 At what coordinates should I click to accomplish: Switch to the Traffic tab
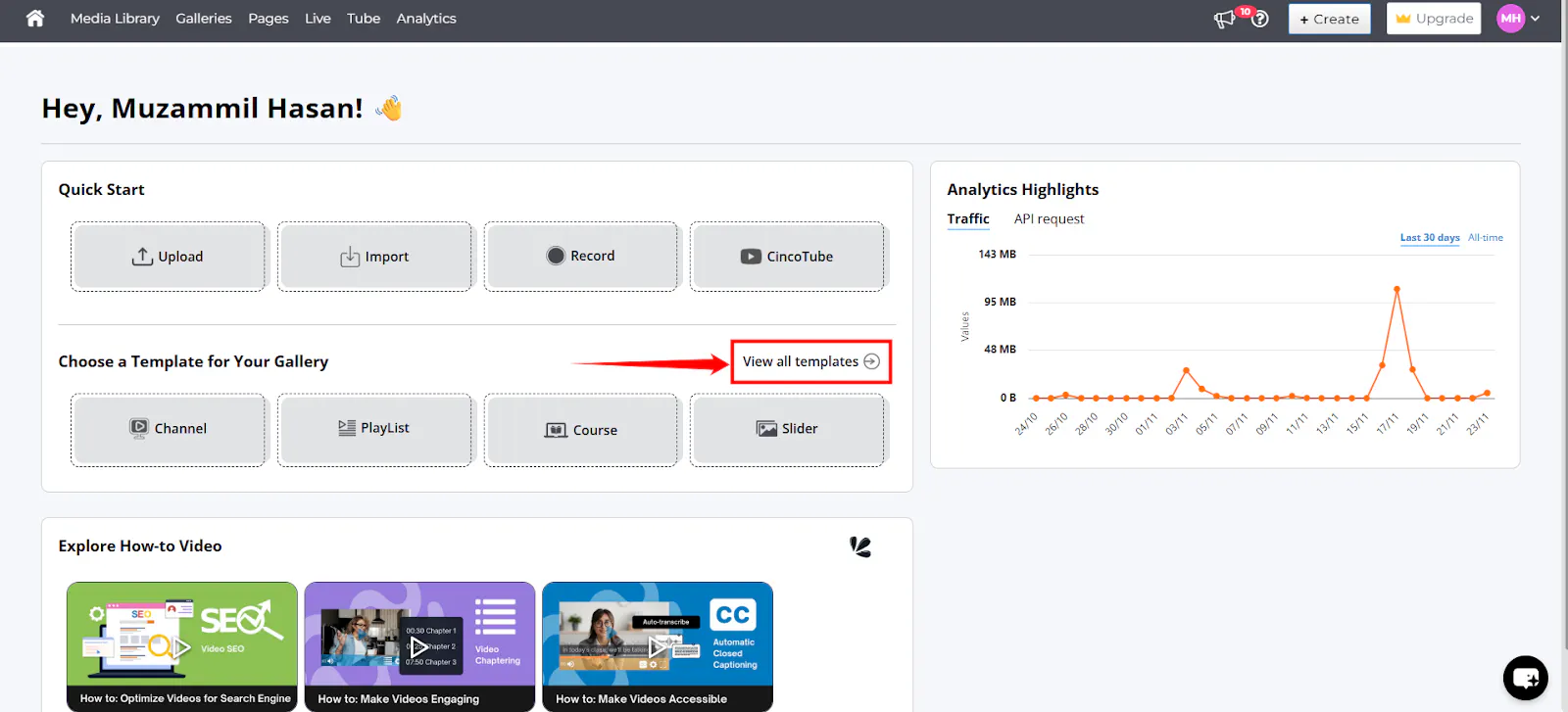point(968,219)
